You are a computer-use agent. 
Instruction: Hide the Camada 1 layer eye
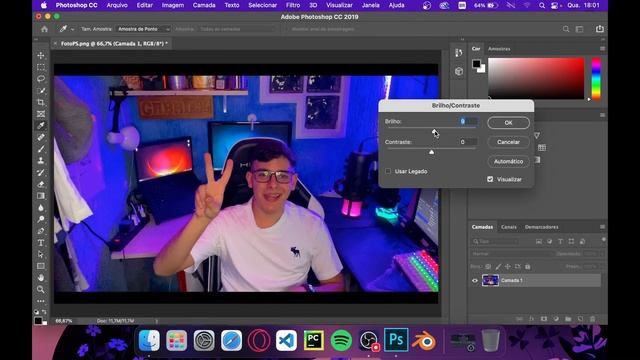tap(475, 280)
